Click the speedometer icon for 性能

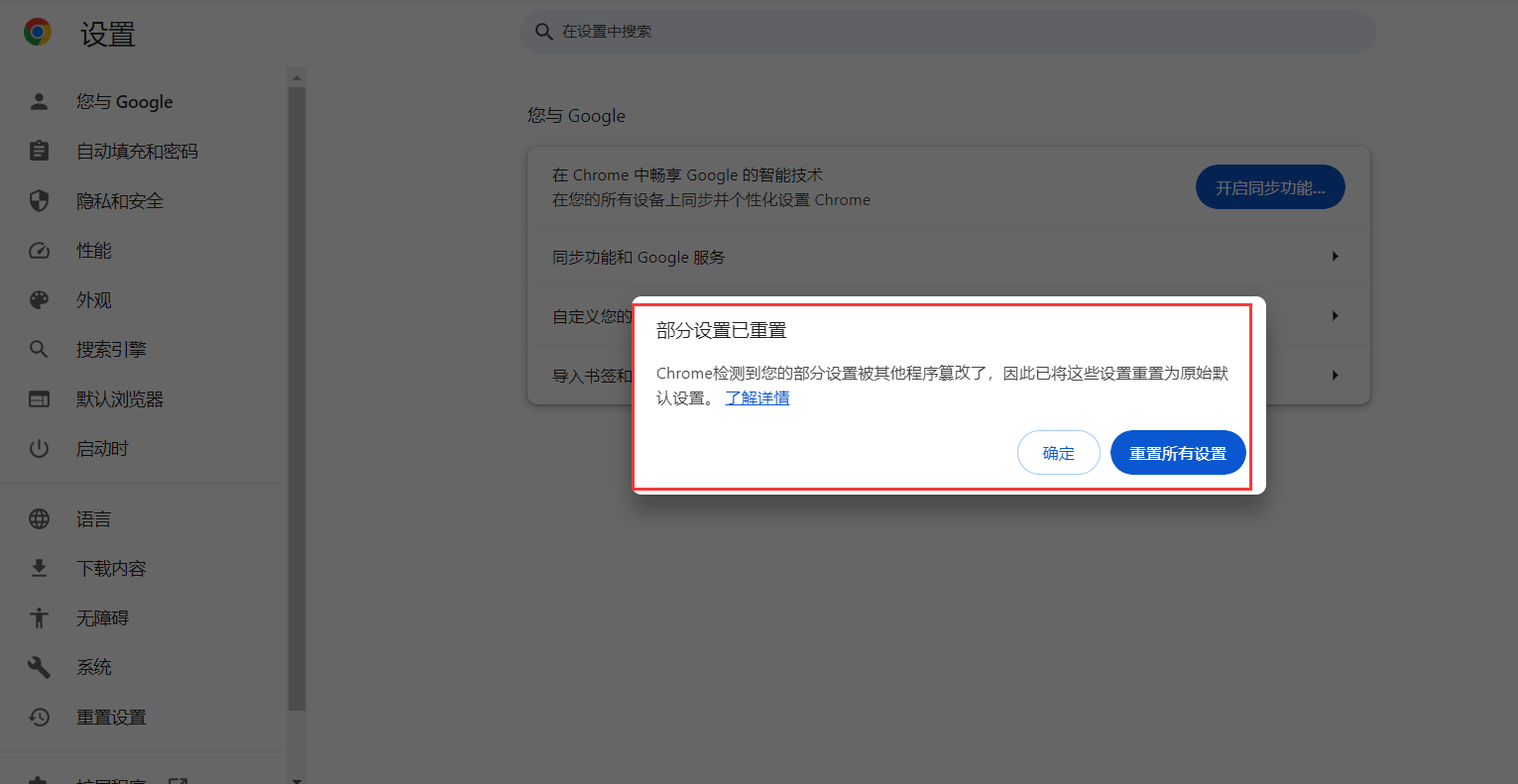[39, 250]
